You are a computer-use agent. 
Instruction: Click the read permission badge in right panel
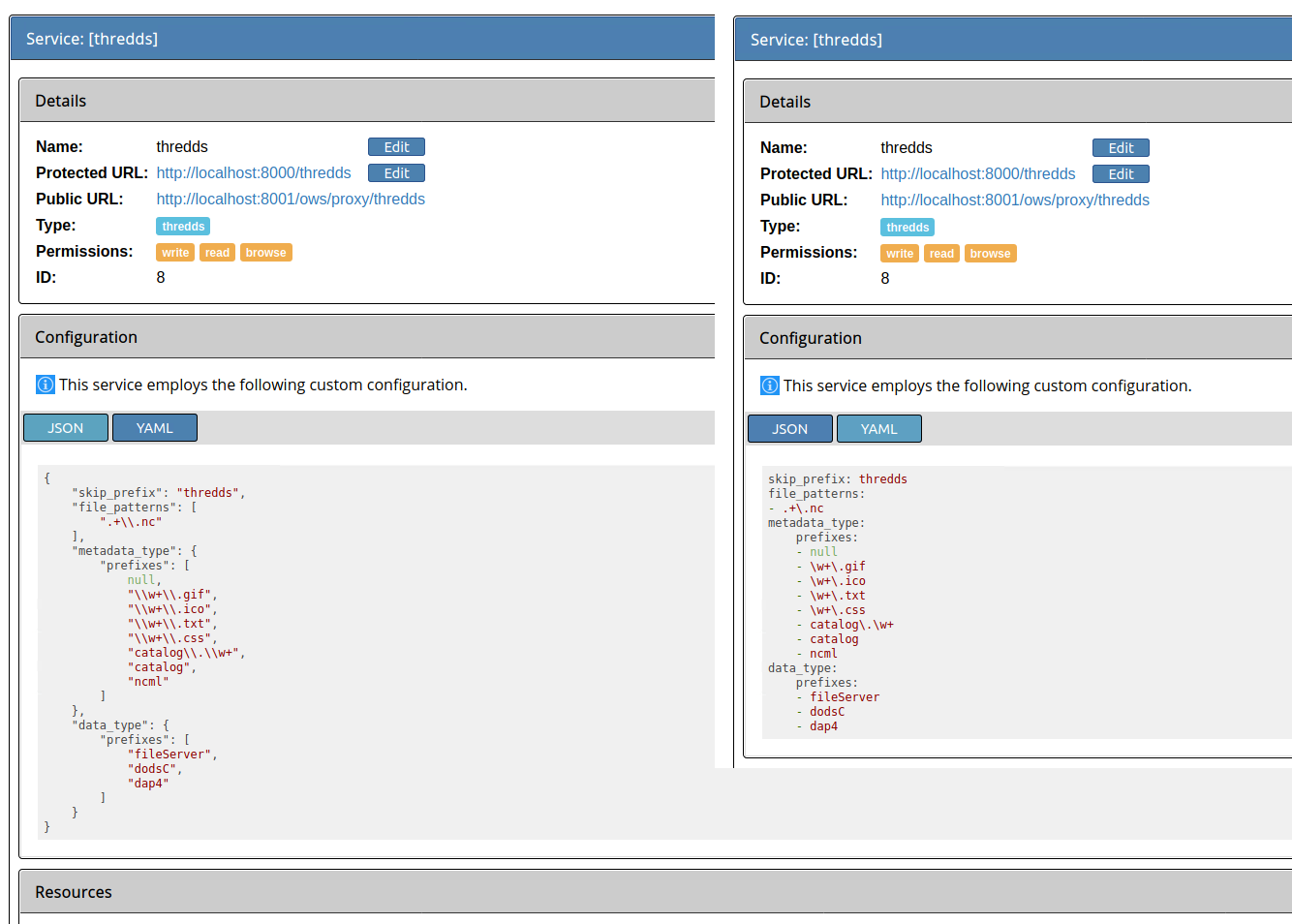click(x=941, y=254)
